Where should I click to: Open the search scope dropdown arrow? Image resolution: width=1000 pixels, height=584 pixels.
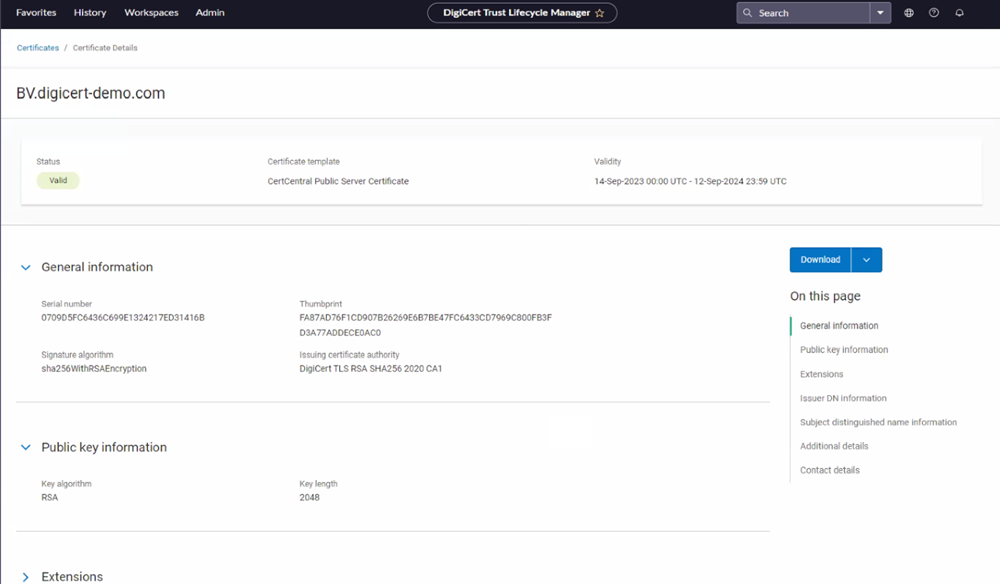pos(879,13)
